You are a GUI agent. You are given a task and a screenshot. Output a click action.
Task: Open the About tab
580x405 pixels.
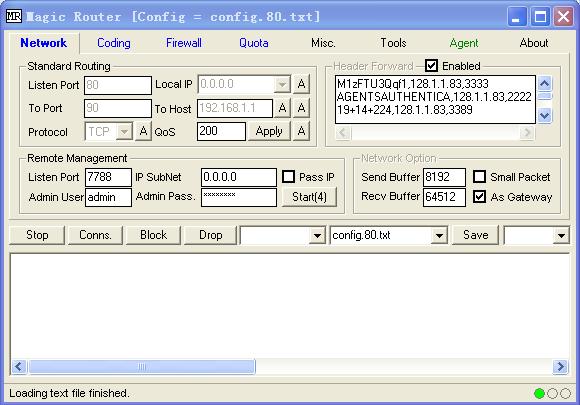534,43
